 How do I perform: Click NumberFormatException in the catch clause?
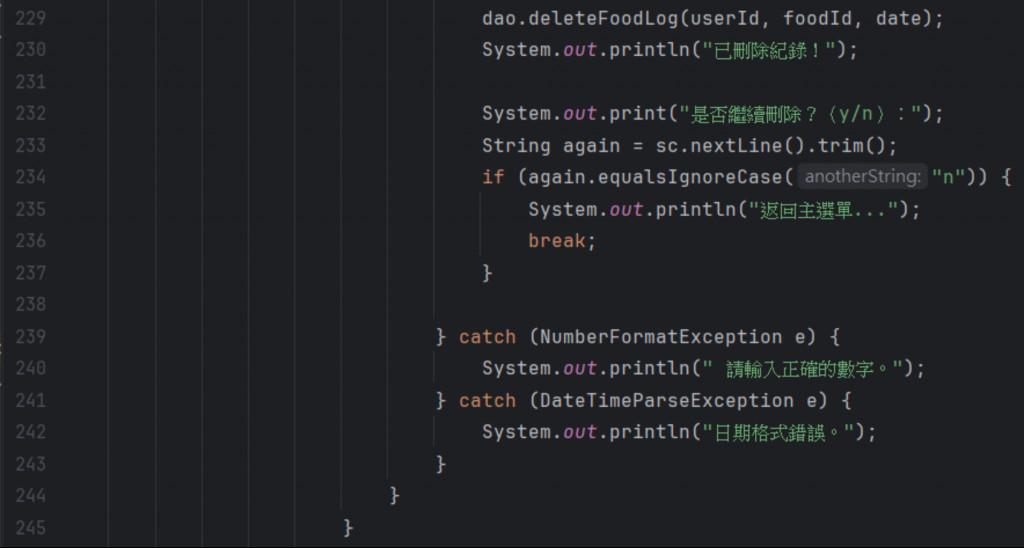(661, 337)
